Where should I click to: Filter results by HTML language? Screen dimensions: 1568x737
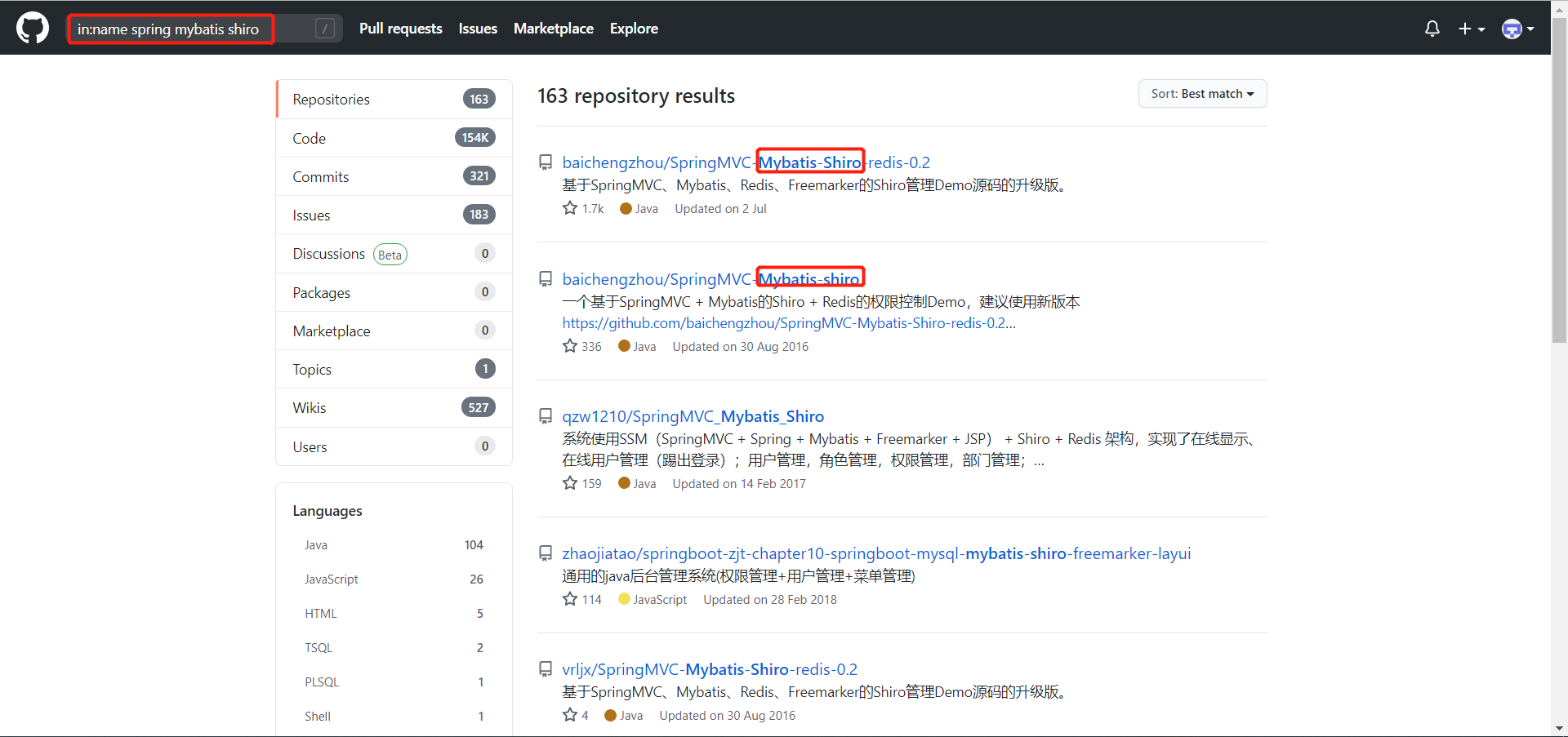pos(394,614)
